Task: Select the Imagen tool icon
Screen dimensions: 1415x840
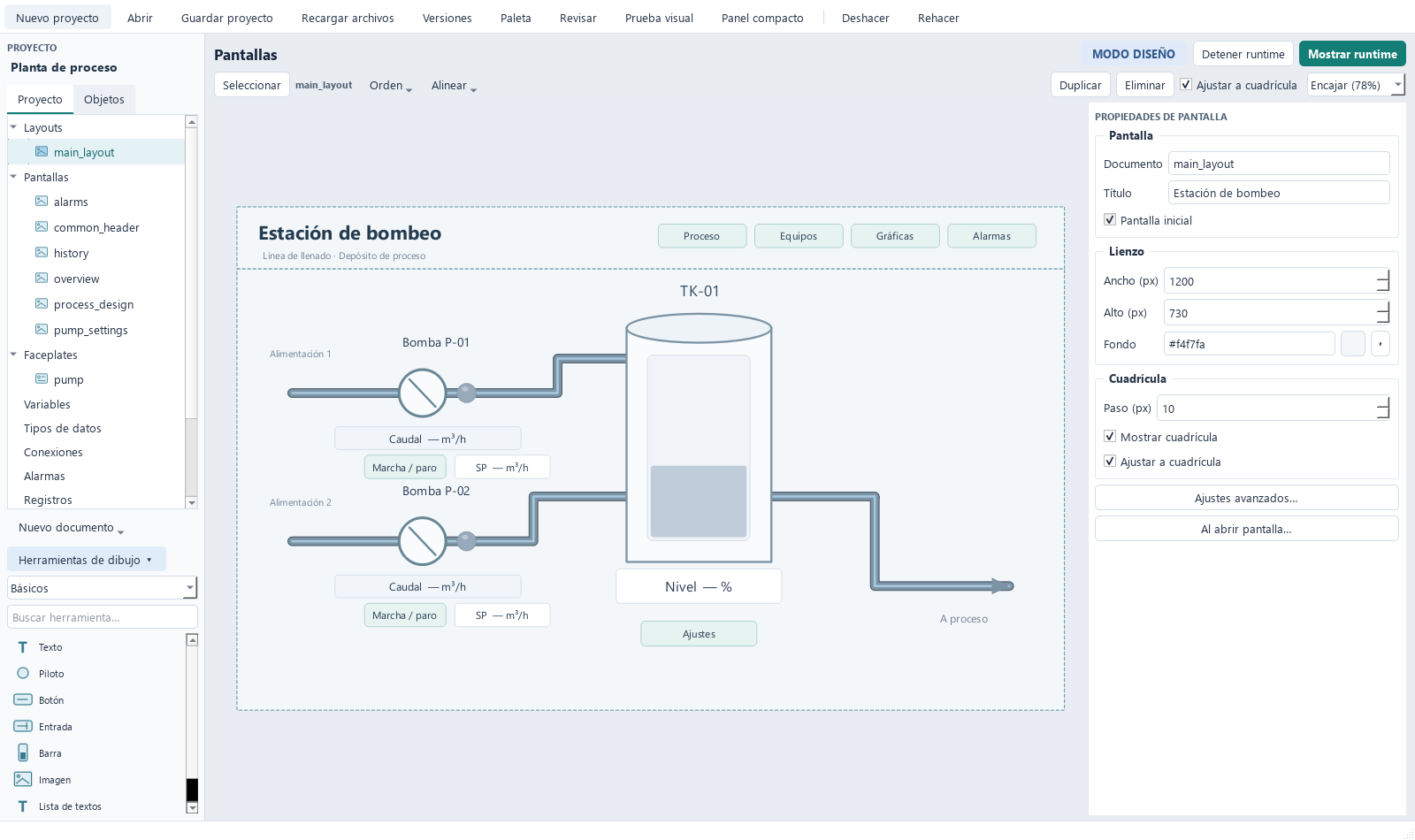Action: click(23, 779)
